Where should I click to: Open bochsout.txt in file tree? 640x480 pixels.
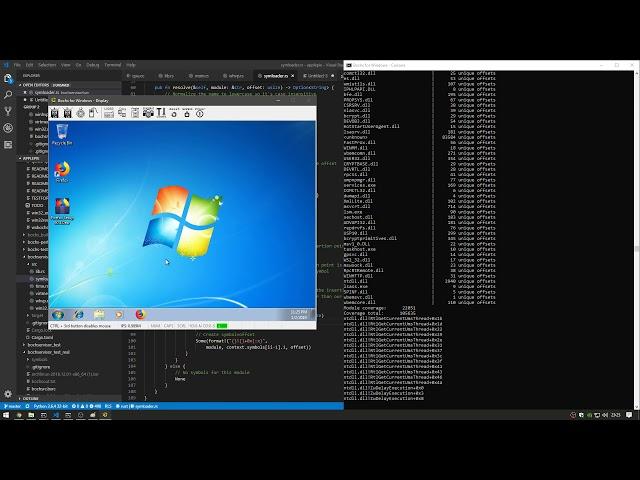43,382
